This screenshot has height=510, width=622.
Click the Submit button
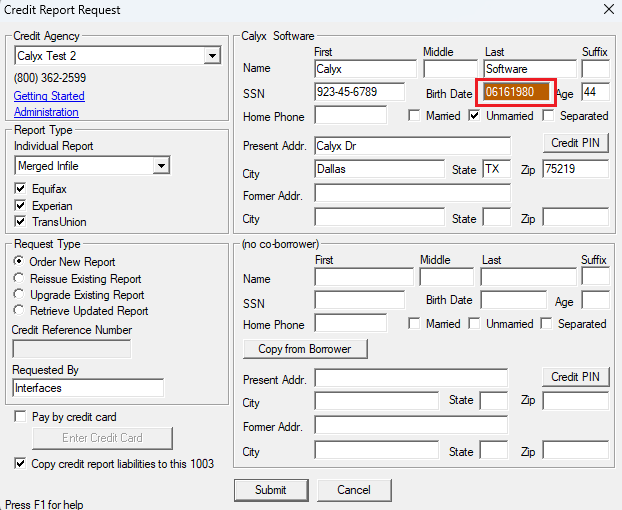coord(271,490)
